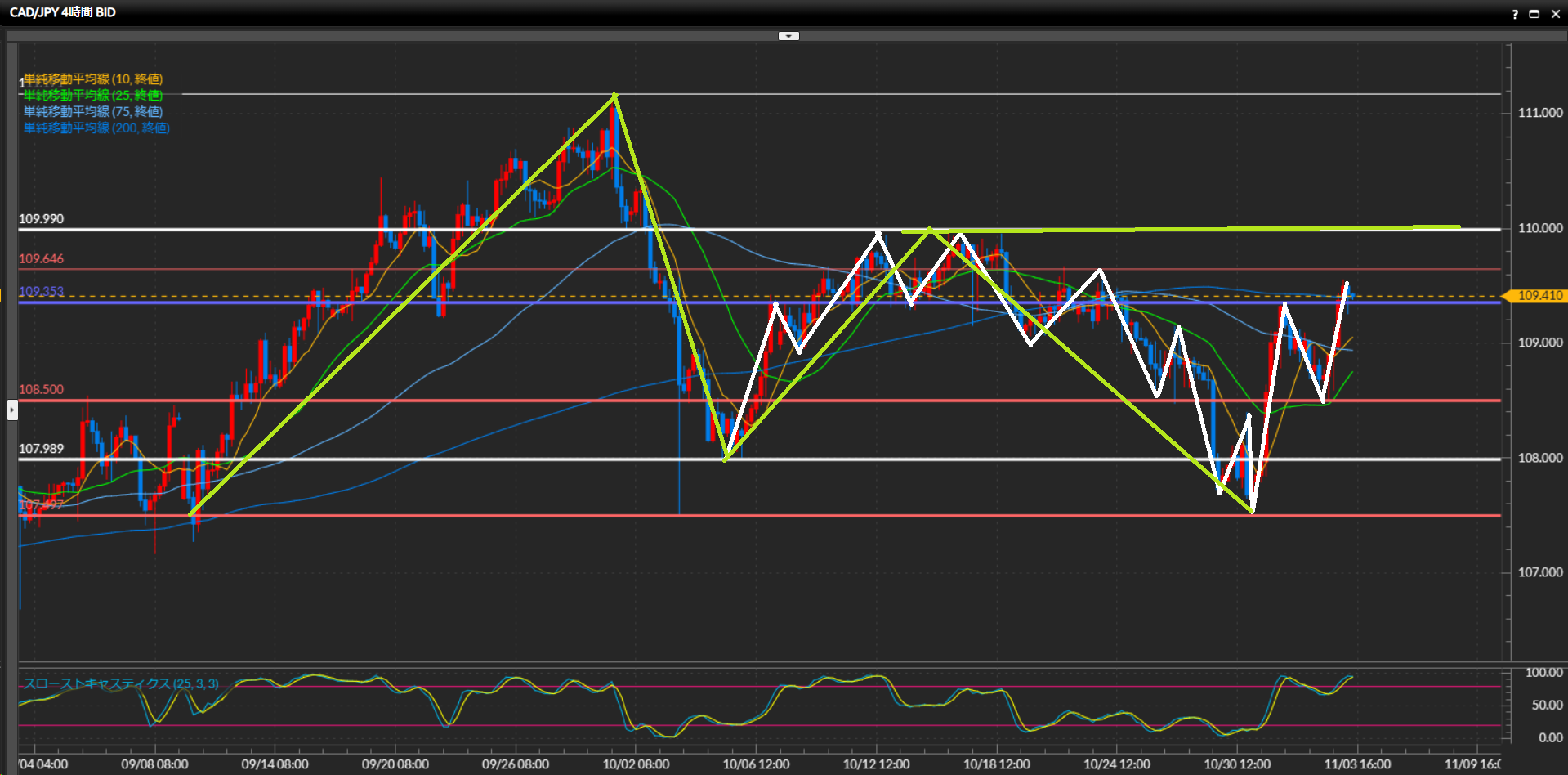Click the help question mark icon

coord(1515,14)
